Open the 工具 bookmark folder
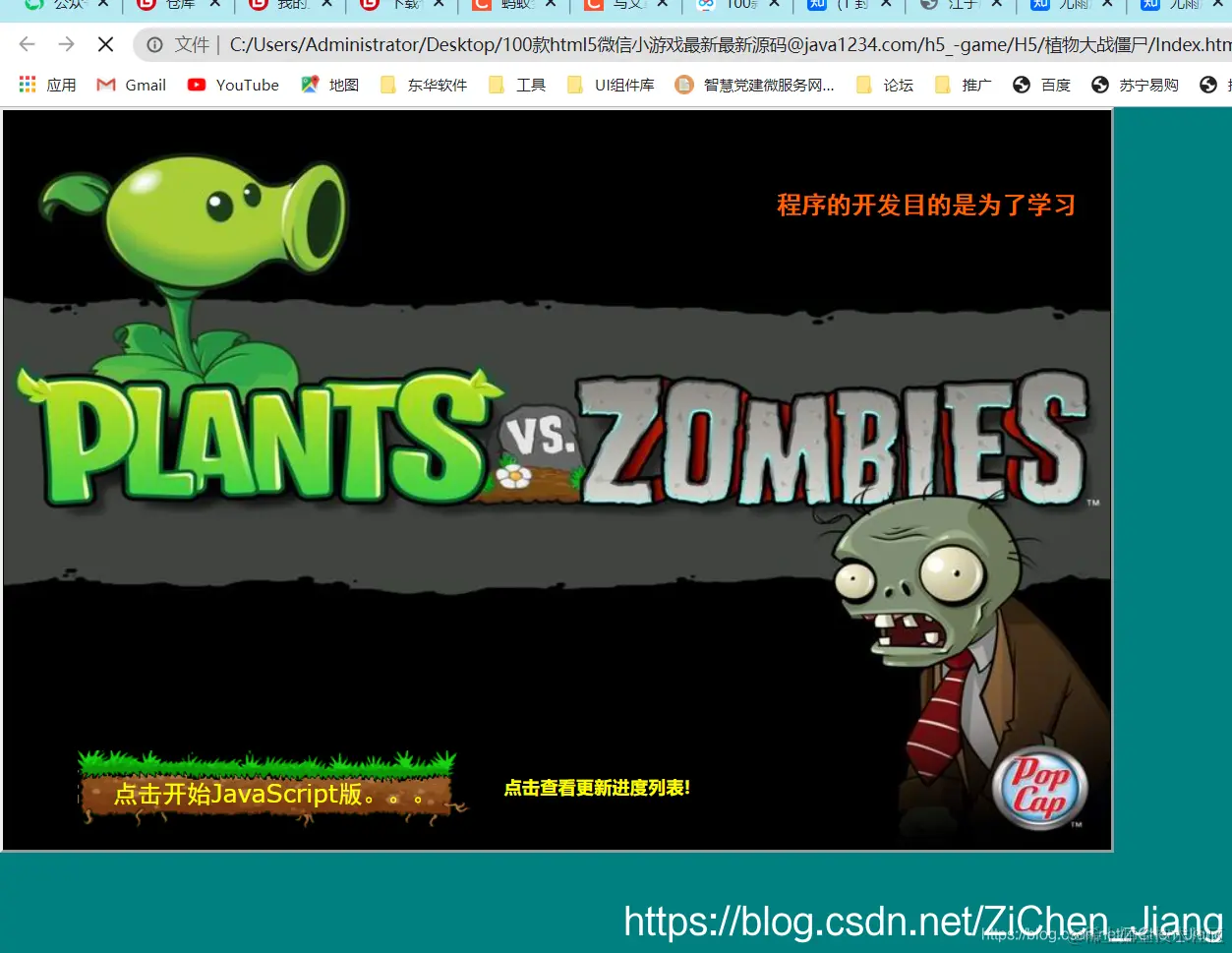This screenshot has width=1232, height=953. (516, 86)
